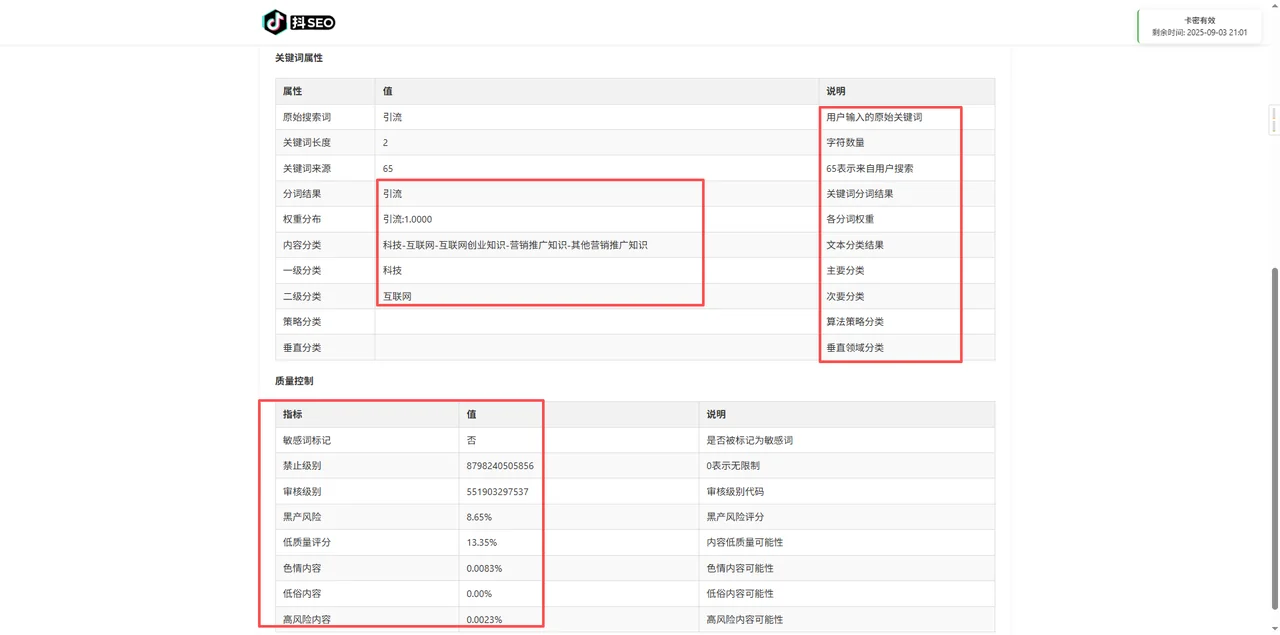This screenshot has width=1280, height=635.
Task: Click the 原始搜索词 attribute cell
Action: [x=325, y=117]
